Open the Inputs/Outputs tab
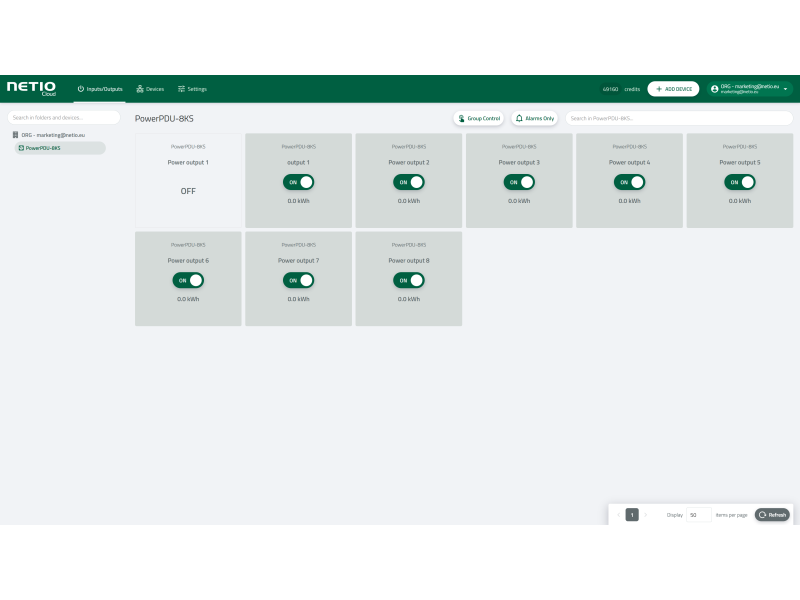The height and width of the screenshot is (600, 800). tap(99, 89)
